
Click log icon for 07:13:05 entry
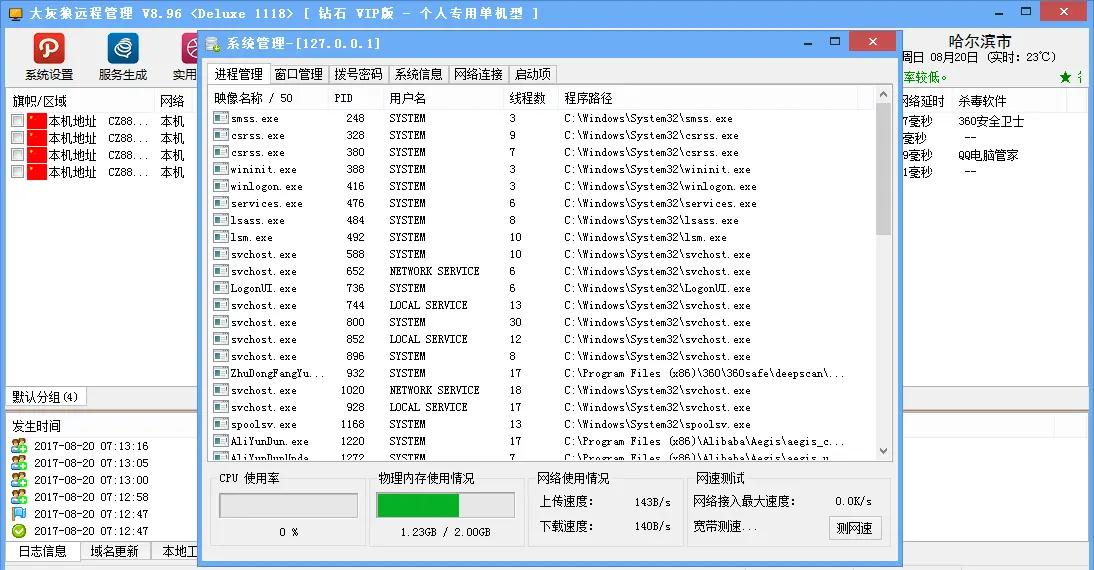click(19, 463)
